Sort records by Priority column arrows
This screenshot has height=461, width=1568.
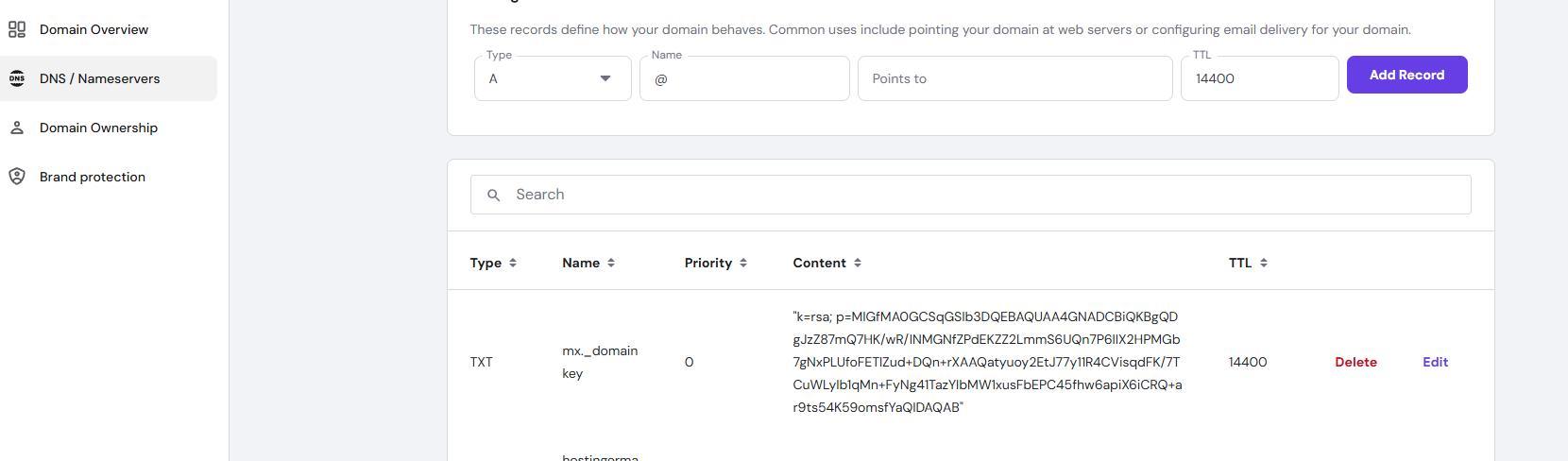(743, 263)
